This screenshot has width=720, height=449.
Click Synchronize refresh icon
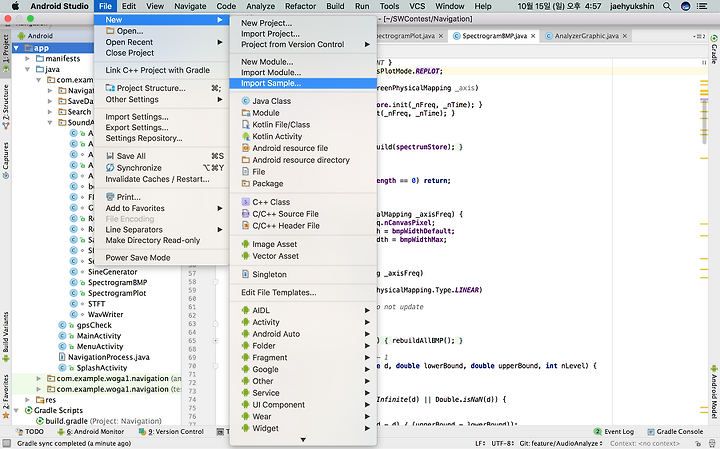tap(110, 168)
